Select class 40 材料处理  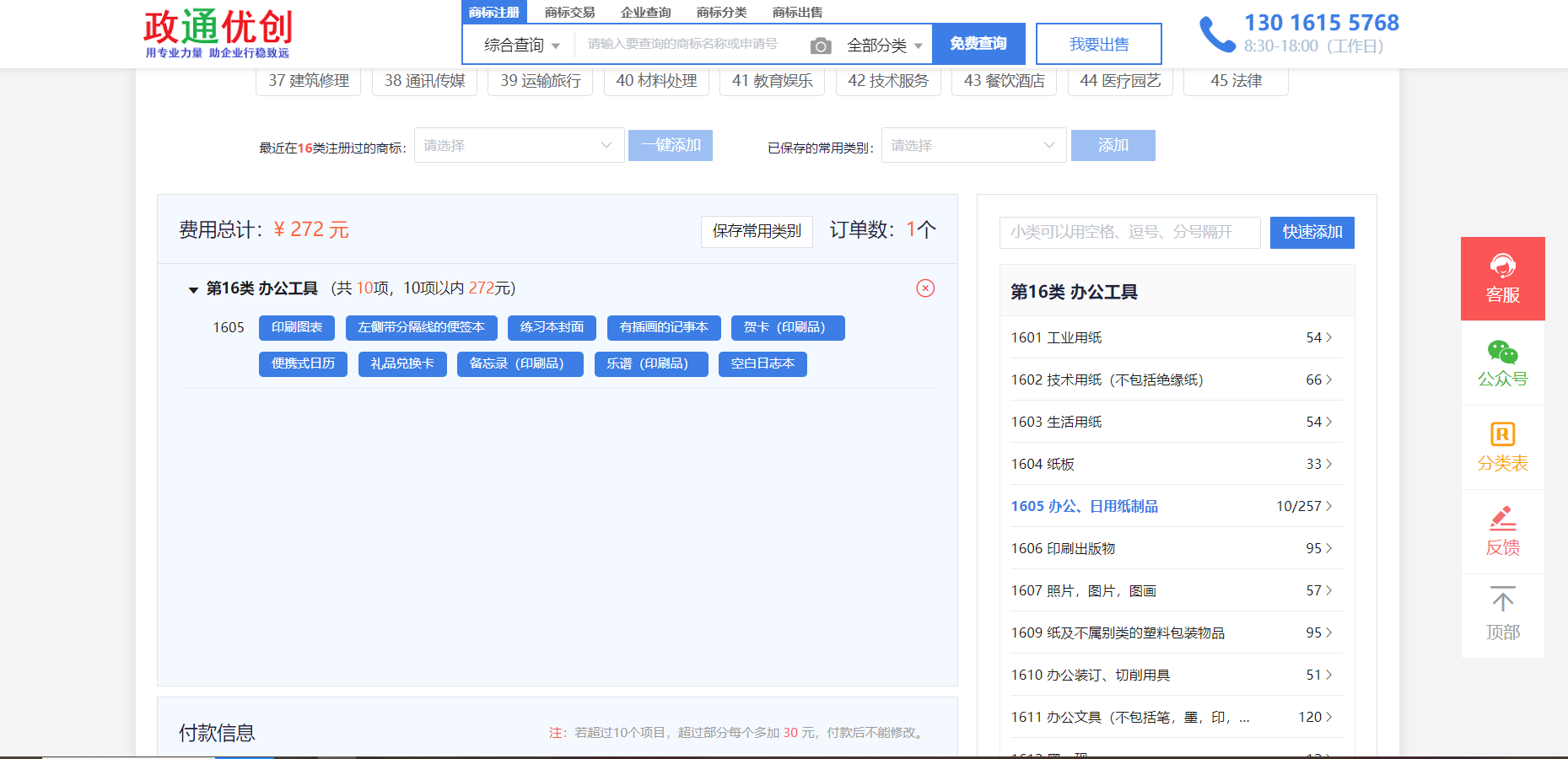tap(656, 81)
